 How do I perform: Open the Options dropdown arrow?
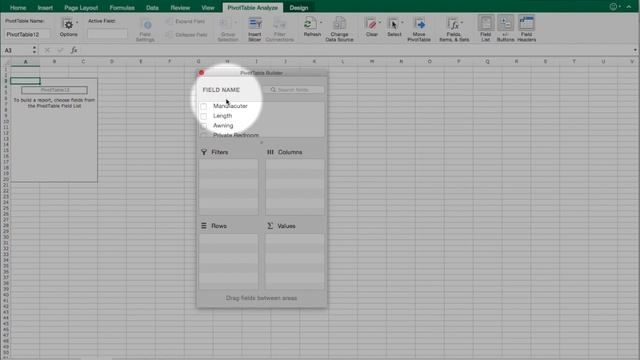(x=77, y=22)
